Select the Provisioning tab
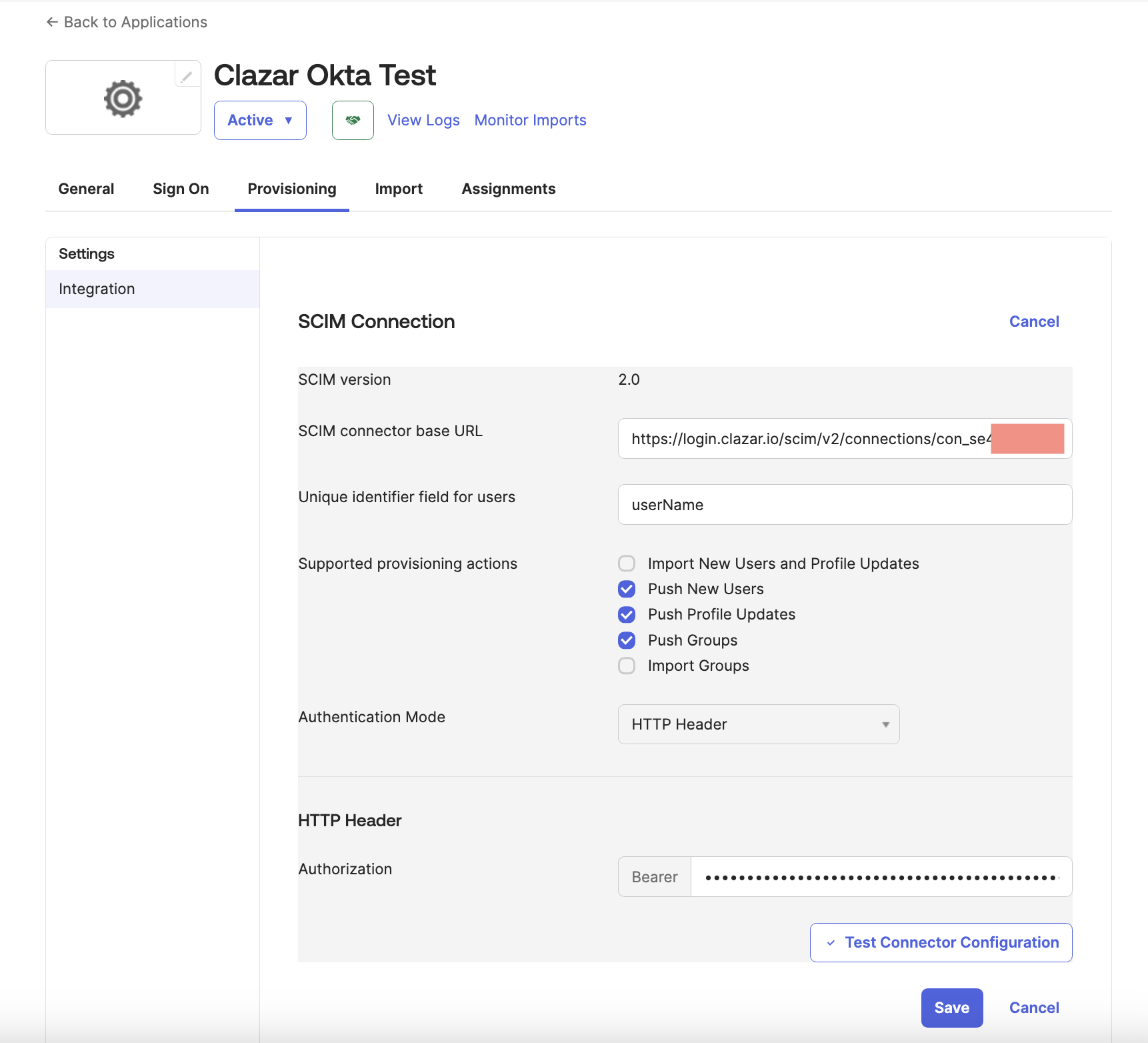This screenshot has width=1148, height=1043. pyautogui.click(x=292, y=189)
